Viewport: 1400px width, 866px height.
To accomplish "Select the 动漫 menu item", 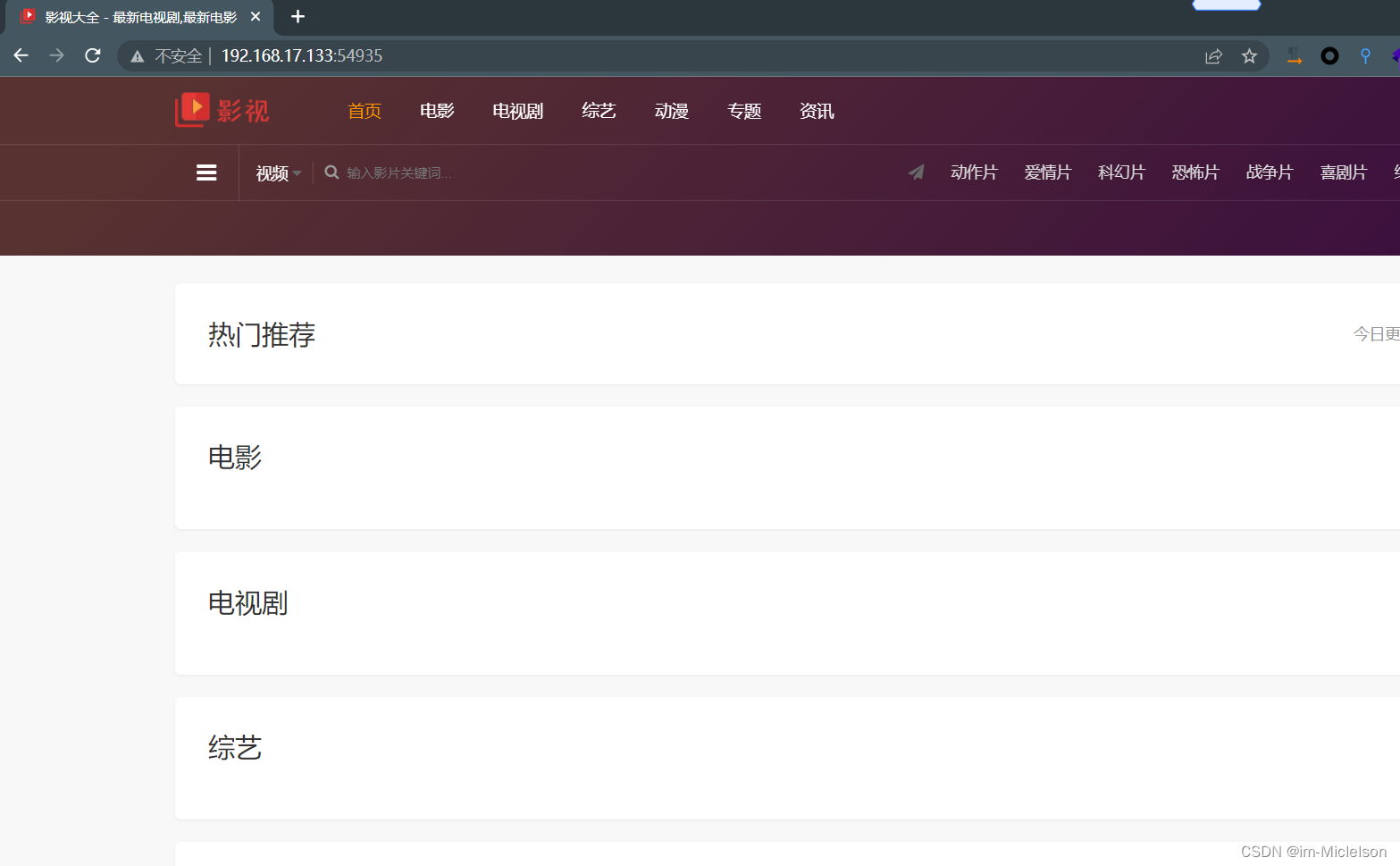I will [671, 110].
